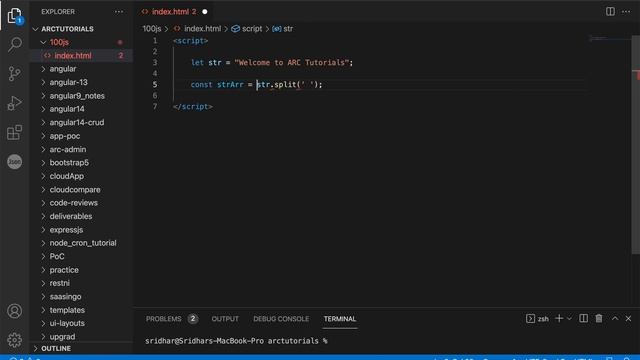Expand the upgrad folder

[62, 337]
